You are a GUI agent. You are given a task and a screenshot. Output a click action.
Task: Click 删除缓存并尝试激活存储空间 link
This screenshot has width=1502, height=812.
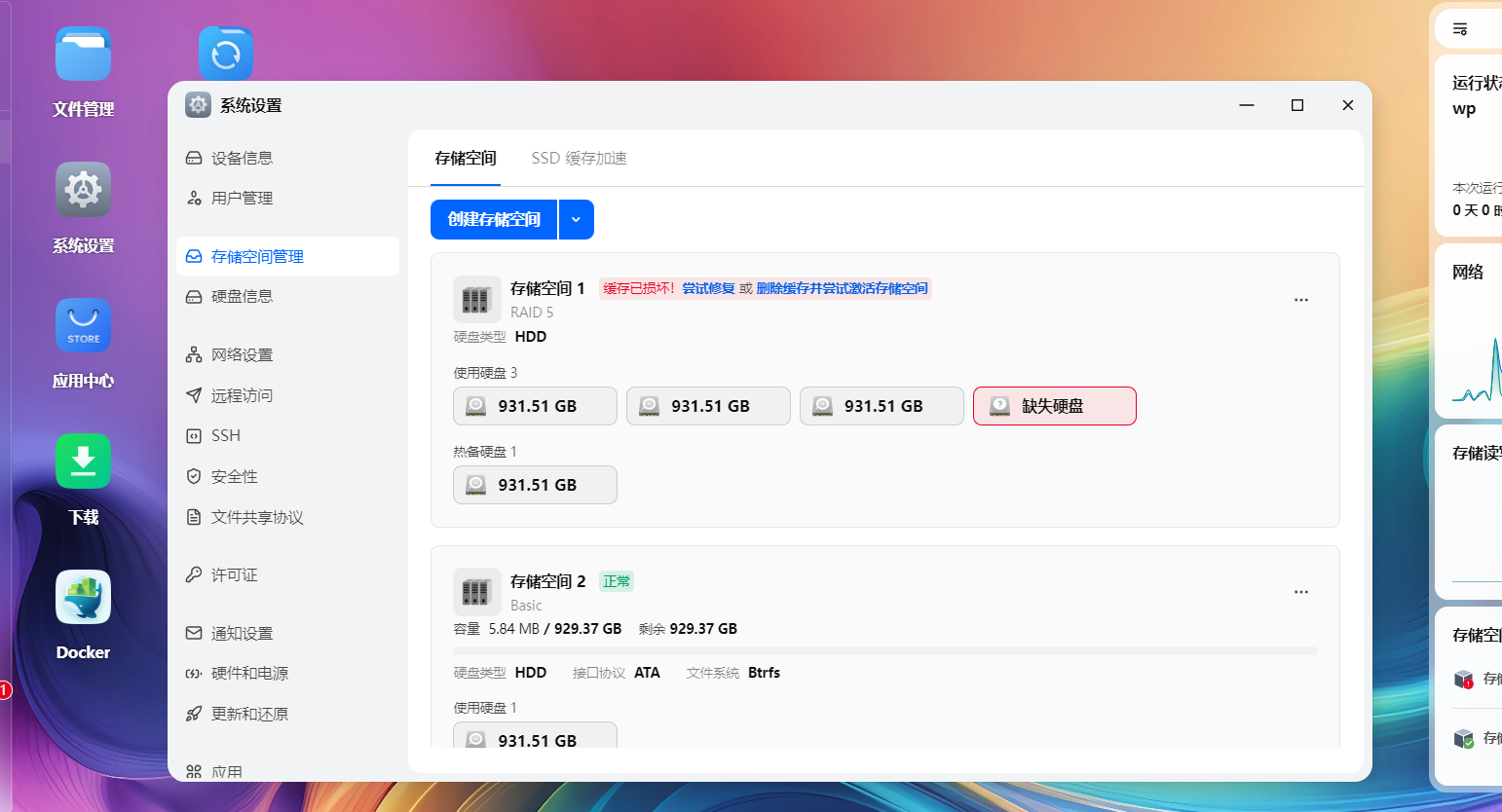pos(843,288)
